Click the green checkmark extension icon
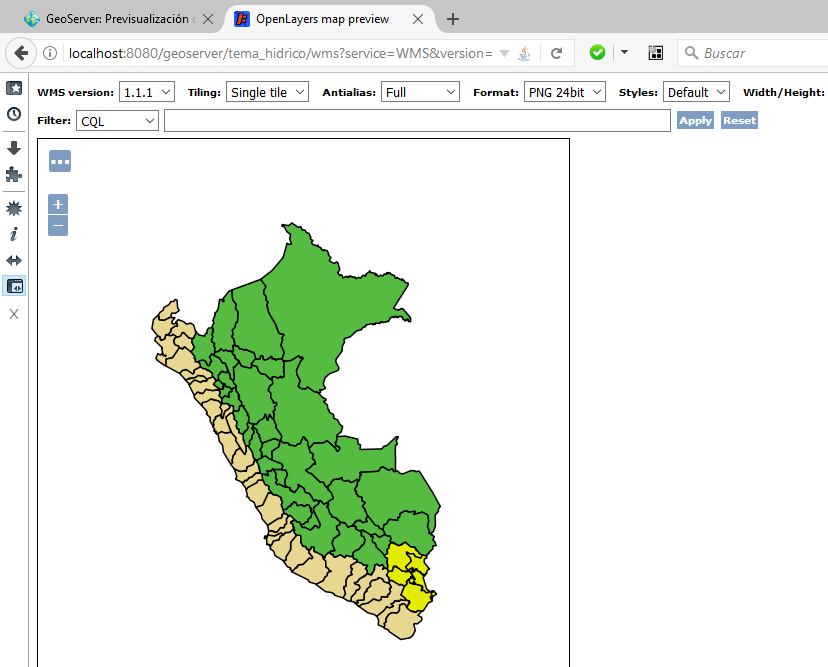This screenshot has width=828, height=667. click(x=597, y=52)
